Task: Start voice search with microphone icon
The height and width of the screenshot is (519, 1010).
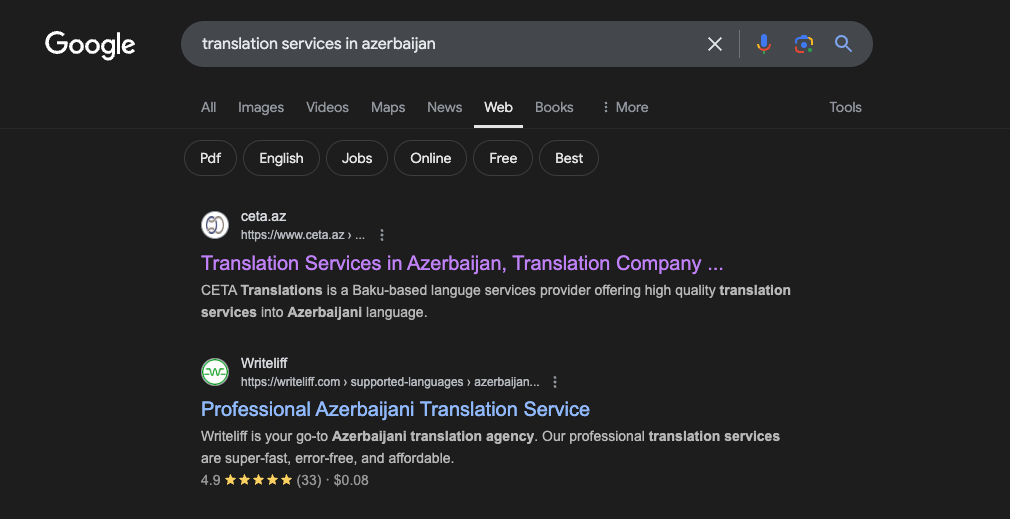Action: click(x=764, y=44)
